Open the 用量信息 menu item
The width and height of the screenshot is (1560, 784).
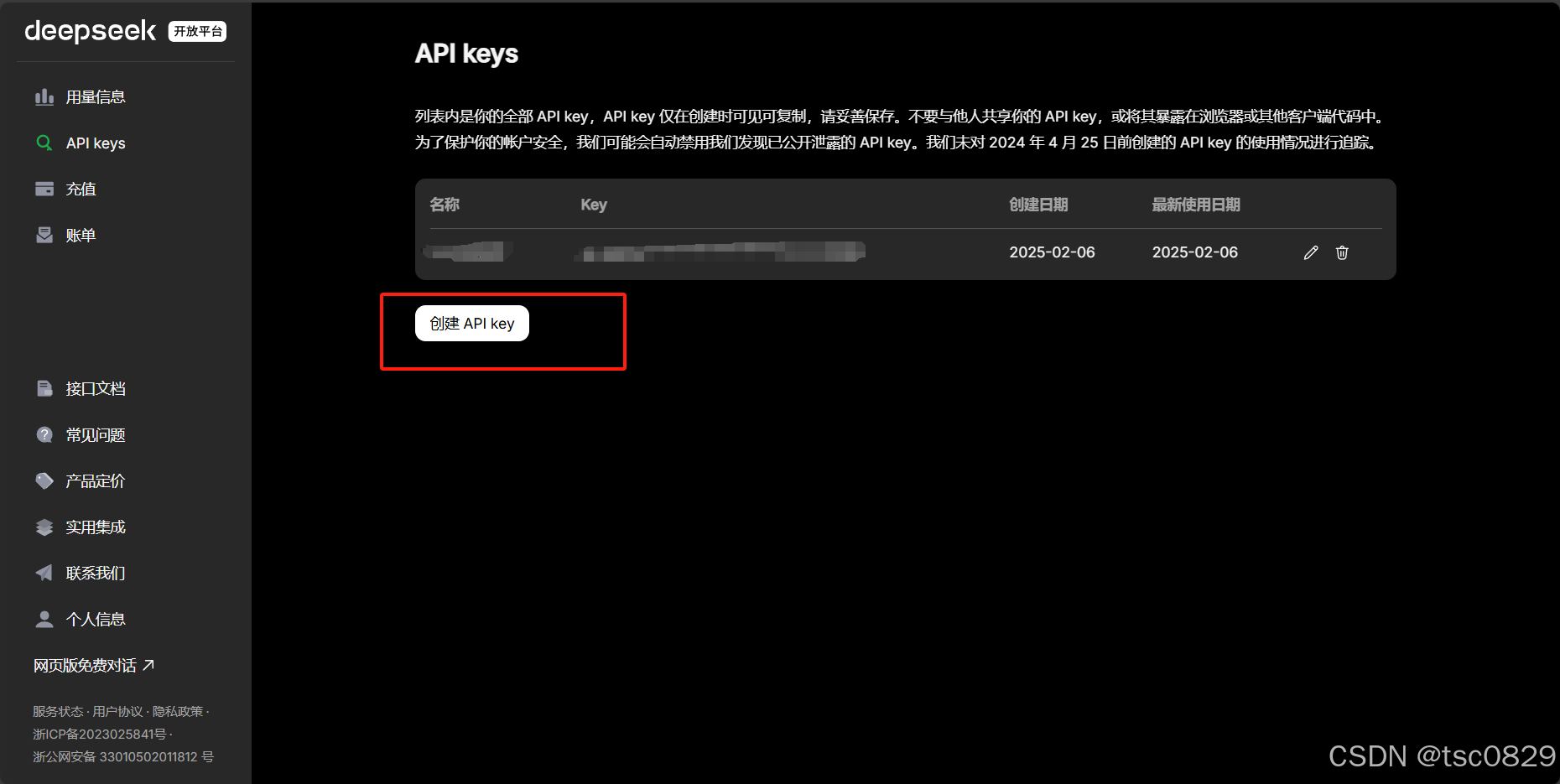tap(96, 97)
